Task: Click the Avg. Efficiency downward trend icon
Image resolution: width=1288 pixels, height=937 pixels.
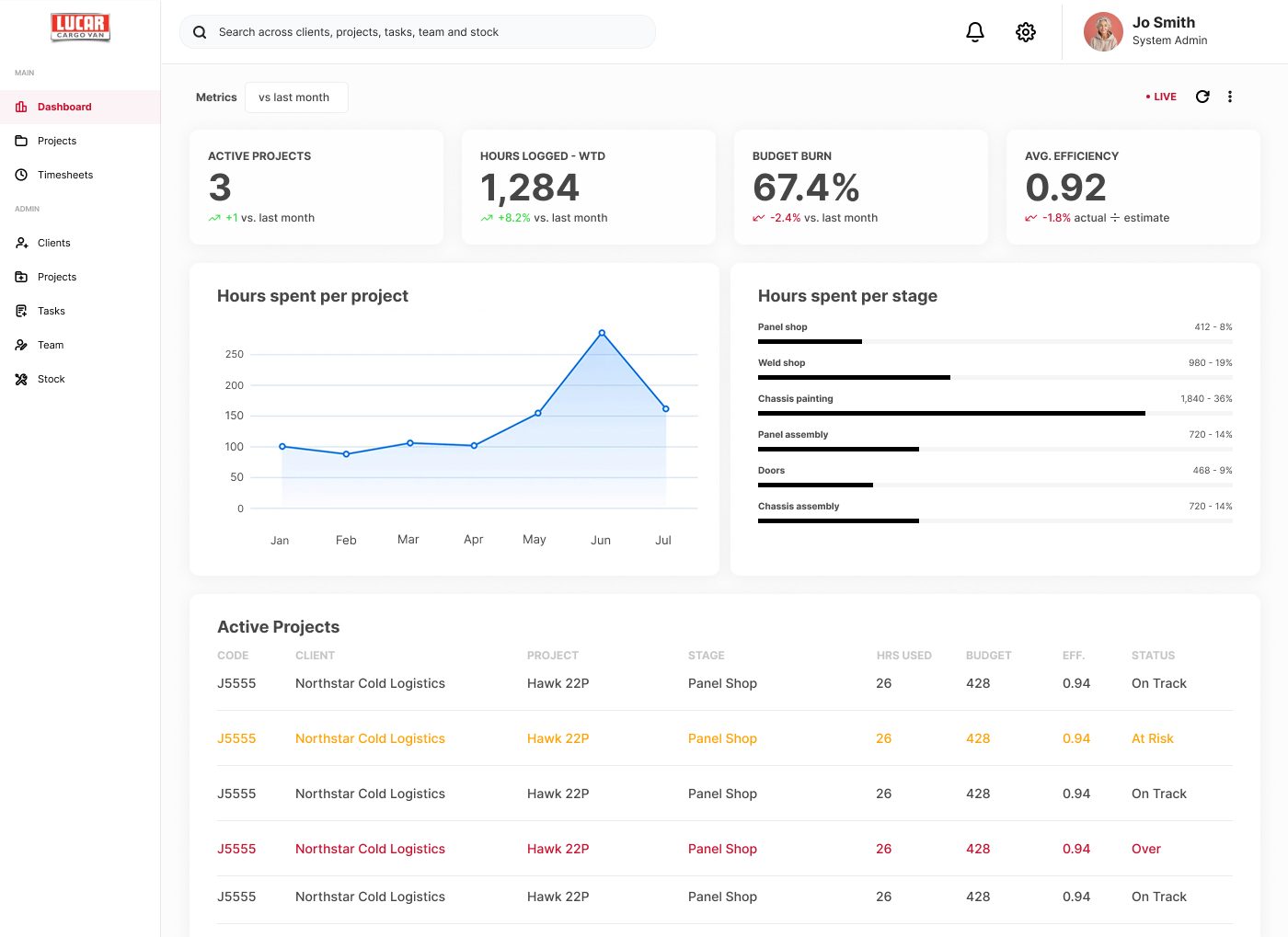Action: click(x=1031, y=218)
